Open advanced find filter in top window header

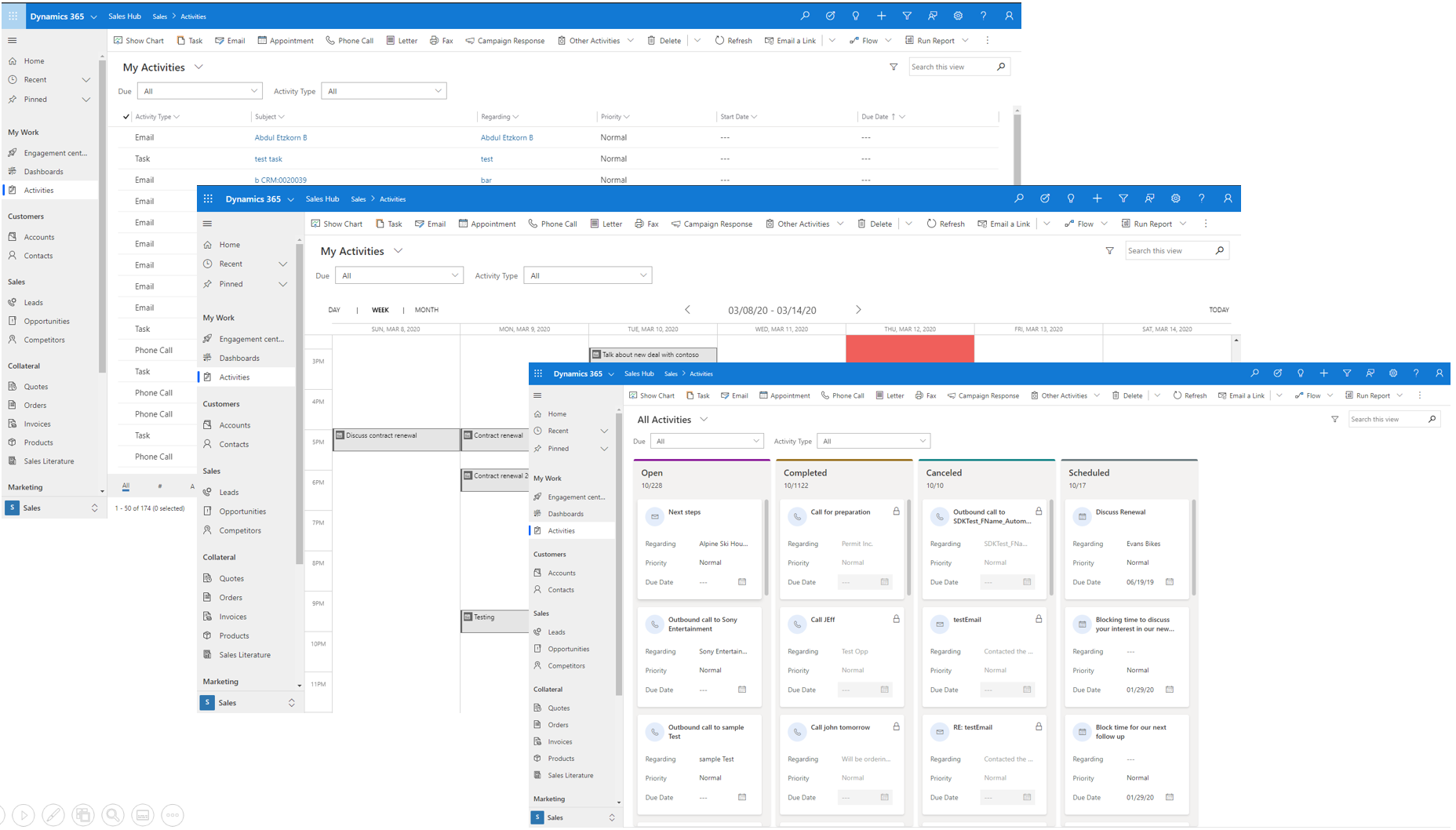coord(907,16)
